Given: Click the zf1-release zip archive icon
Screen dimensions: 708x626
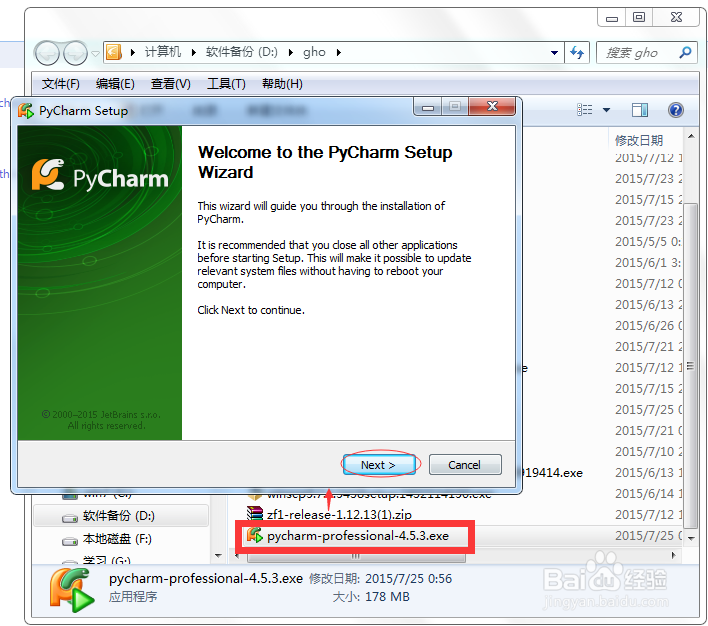Looking at the screenshot, I should [x=255, y=514].
